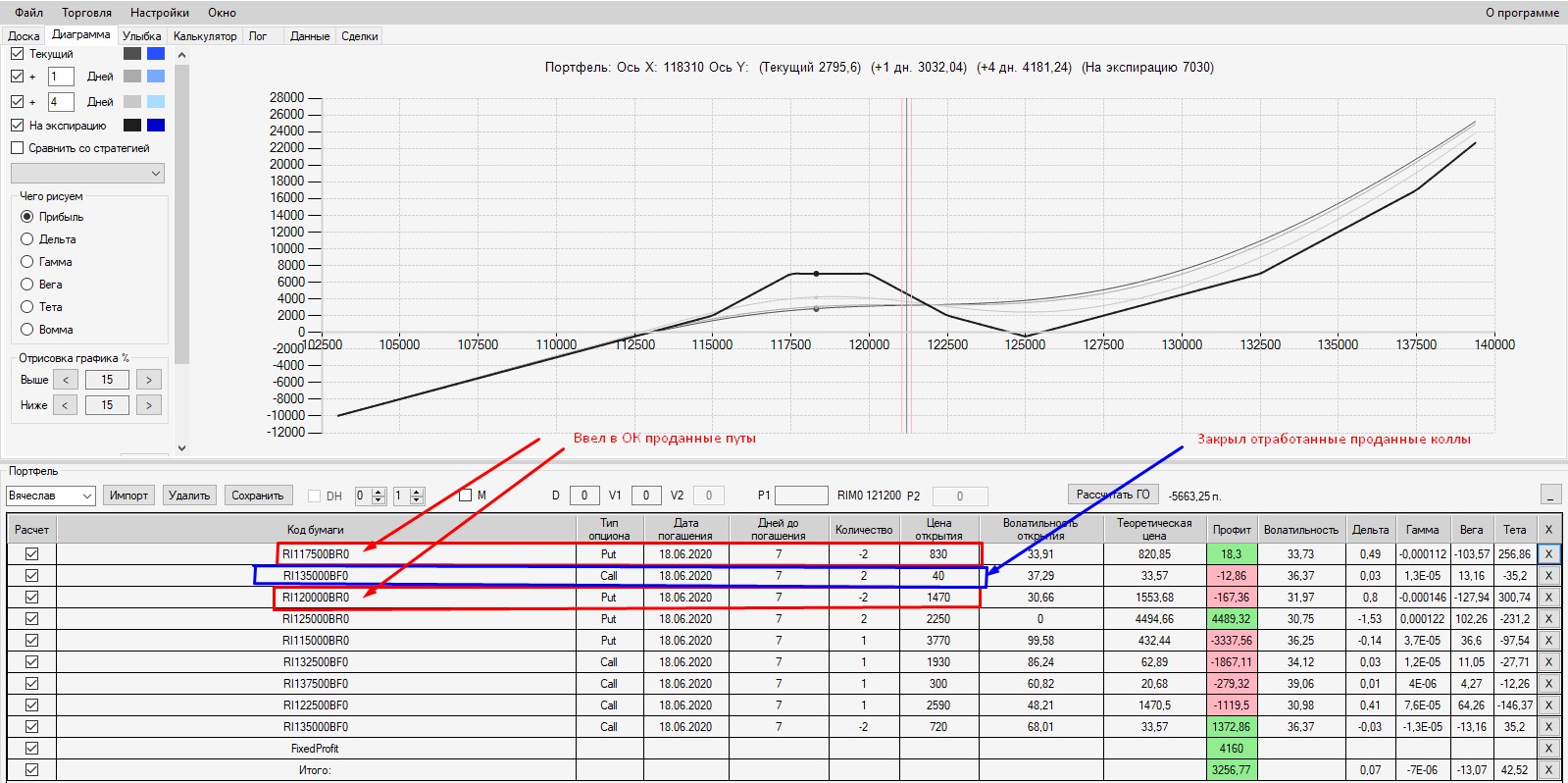The image size is (1568, 783).
Task: Pick the dark blue На экспирацию color swatch
Action: click(x=156, y=126)
